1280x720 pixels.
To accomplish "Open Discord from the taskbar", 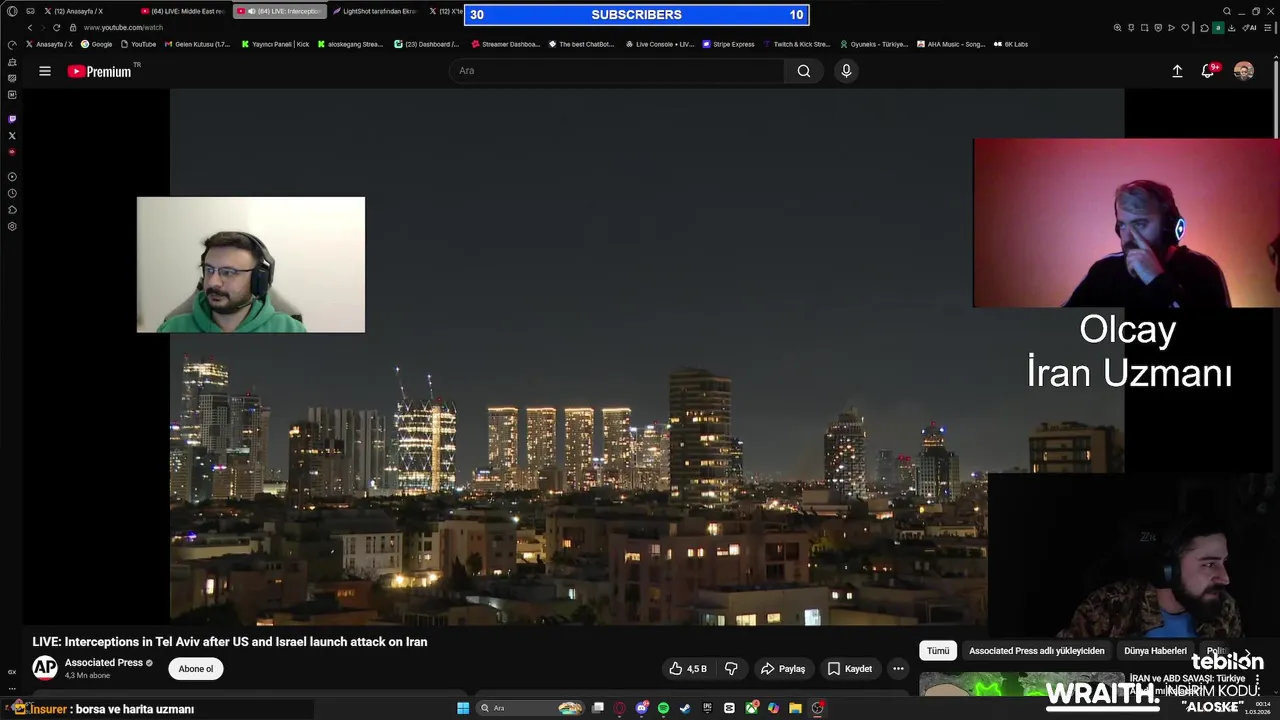I will (x=642, y=708).
